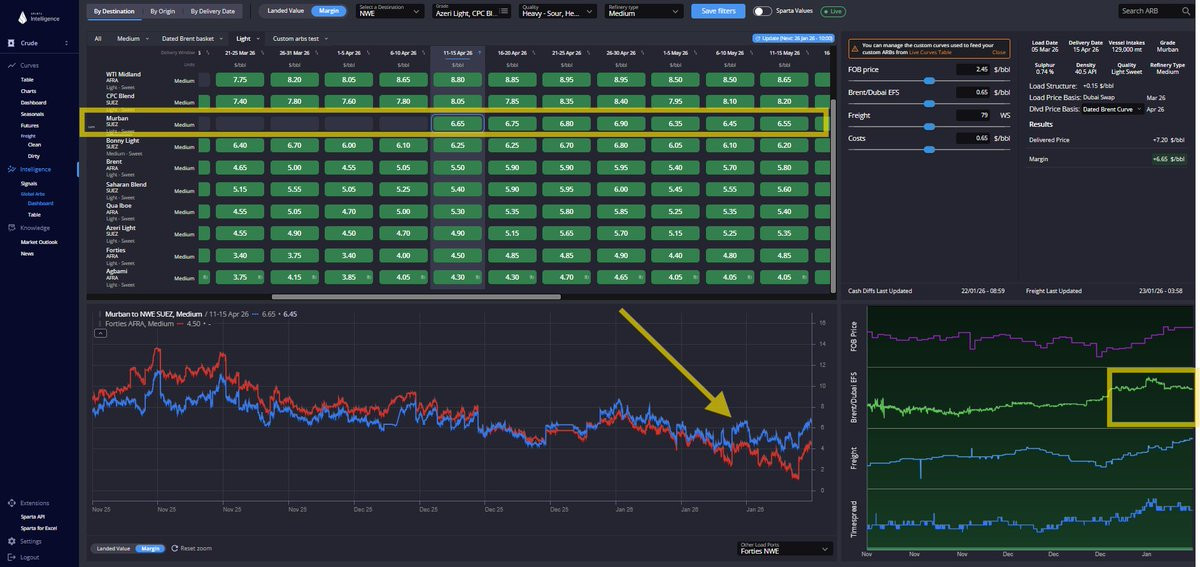This screenshot has height=567, width=1200.
Task: Open the Live Curves Table link
Action: [930, 51]
